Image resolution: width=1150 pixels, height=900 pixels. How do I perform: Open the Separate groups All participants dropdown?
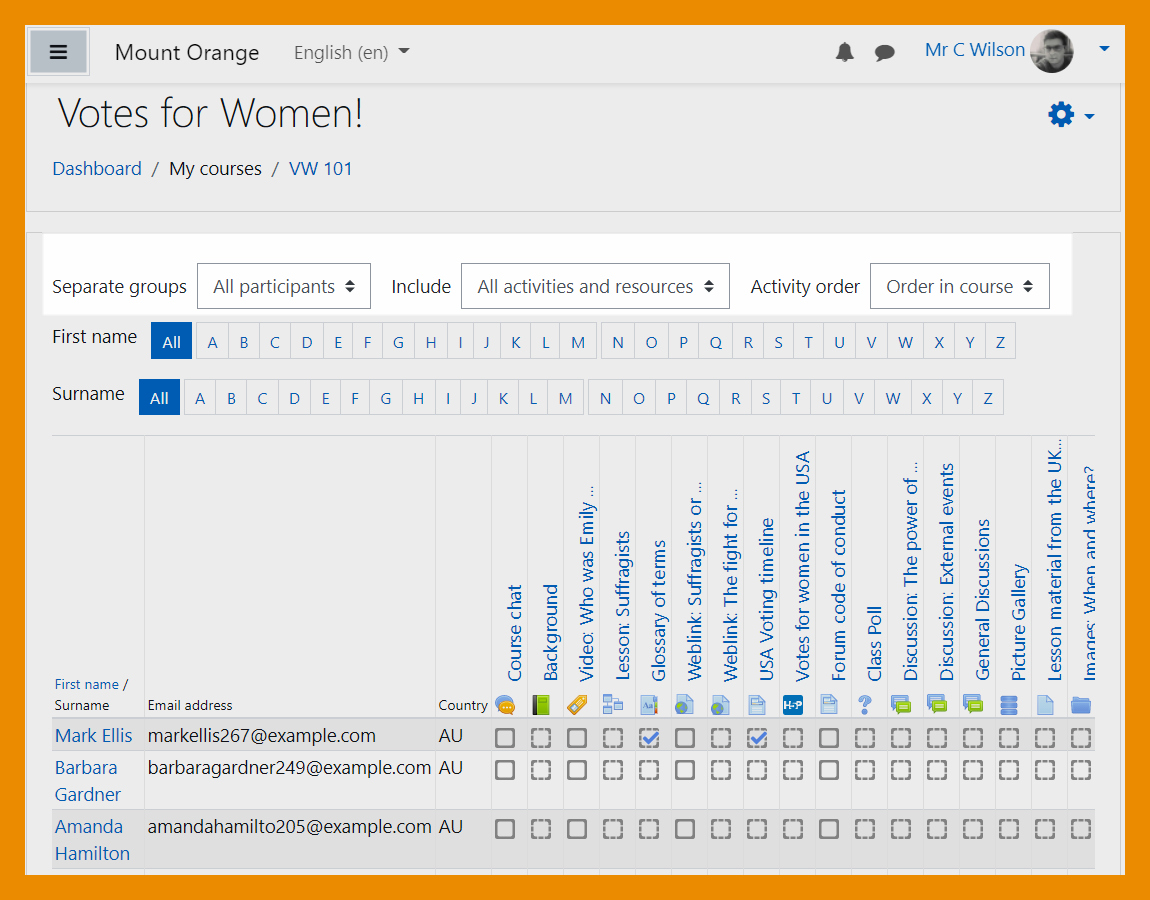284,287
